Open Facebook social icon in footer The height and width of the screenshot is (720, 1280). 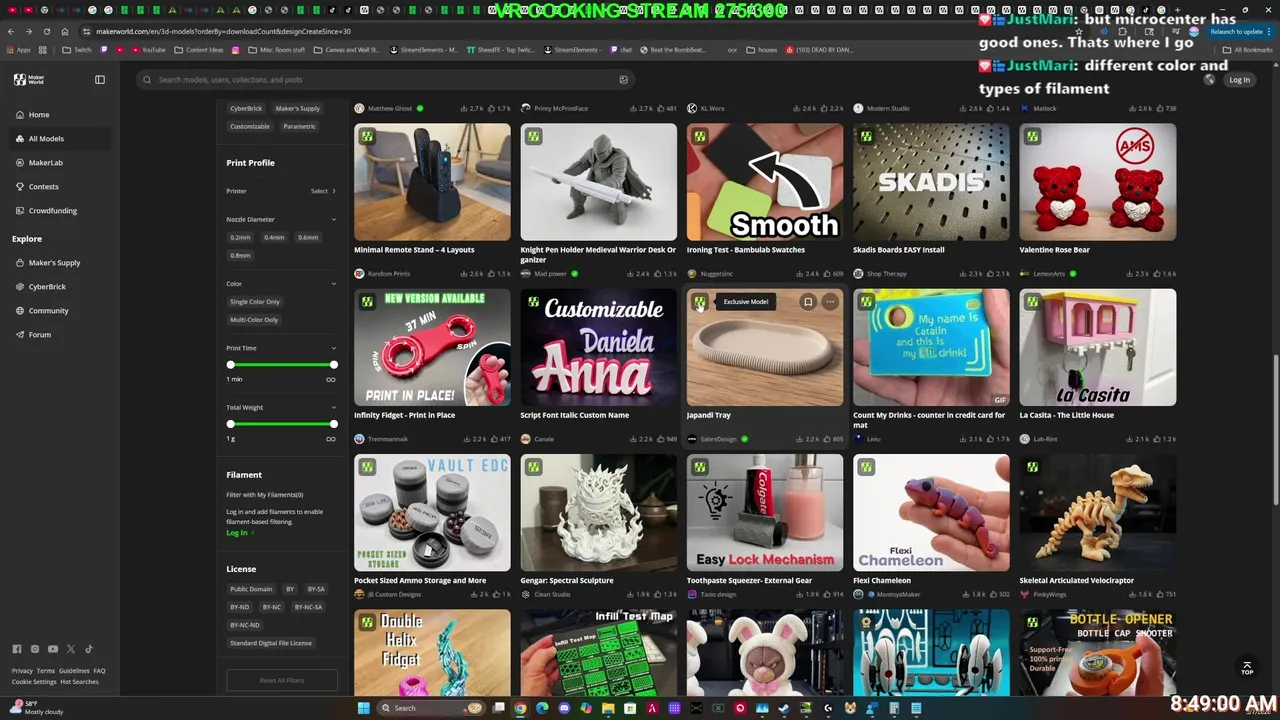click(17, 649)
